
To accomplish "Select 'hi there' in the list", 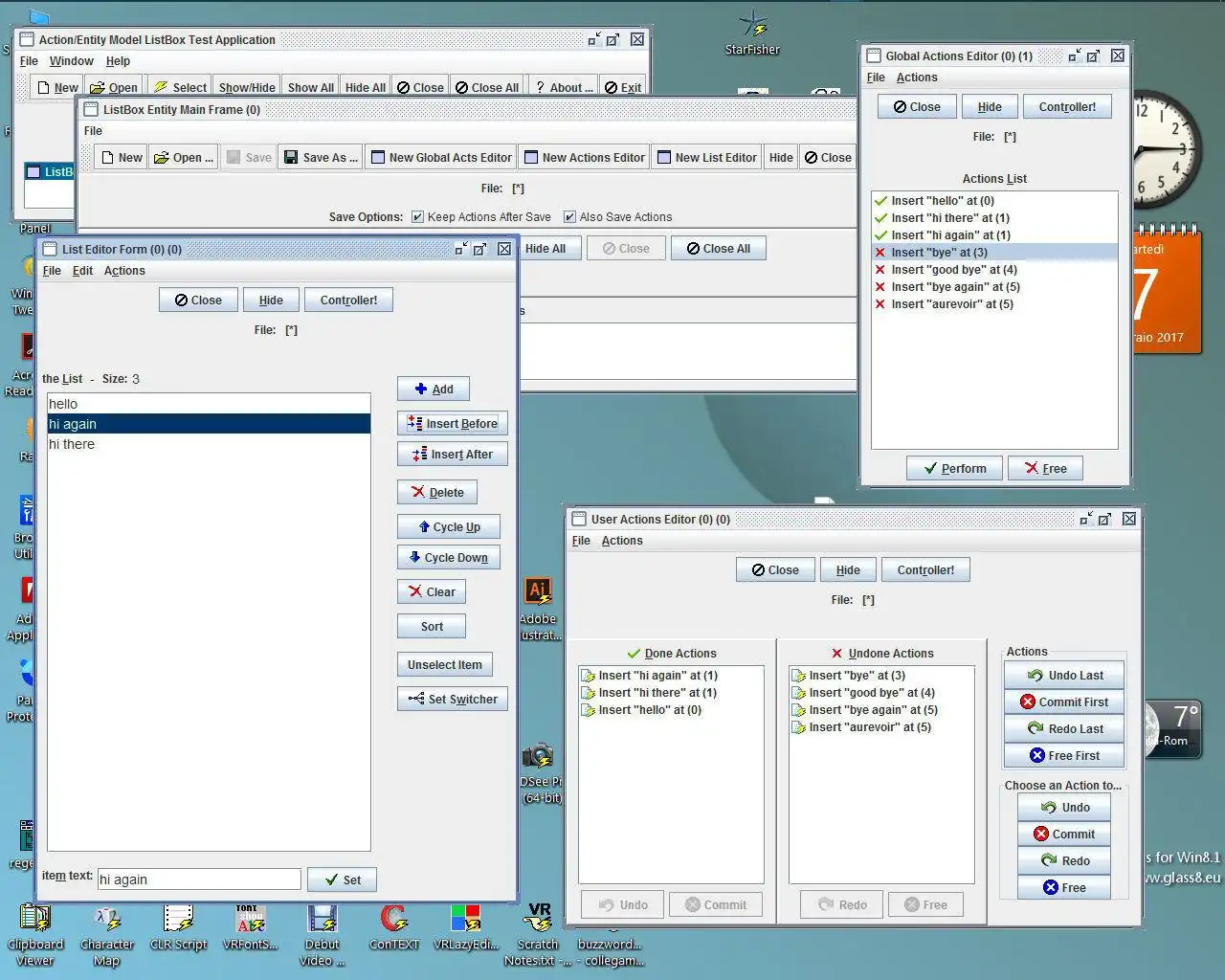I will click(x=72, y=444).
